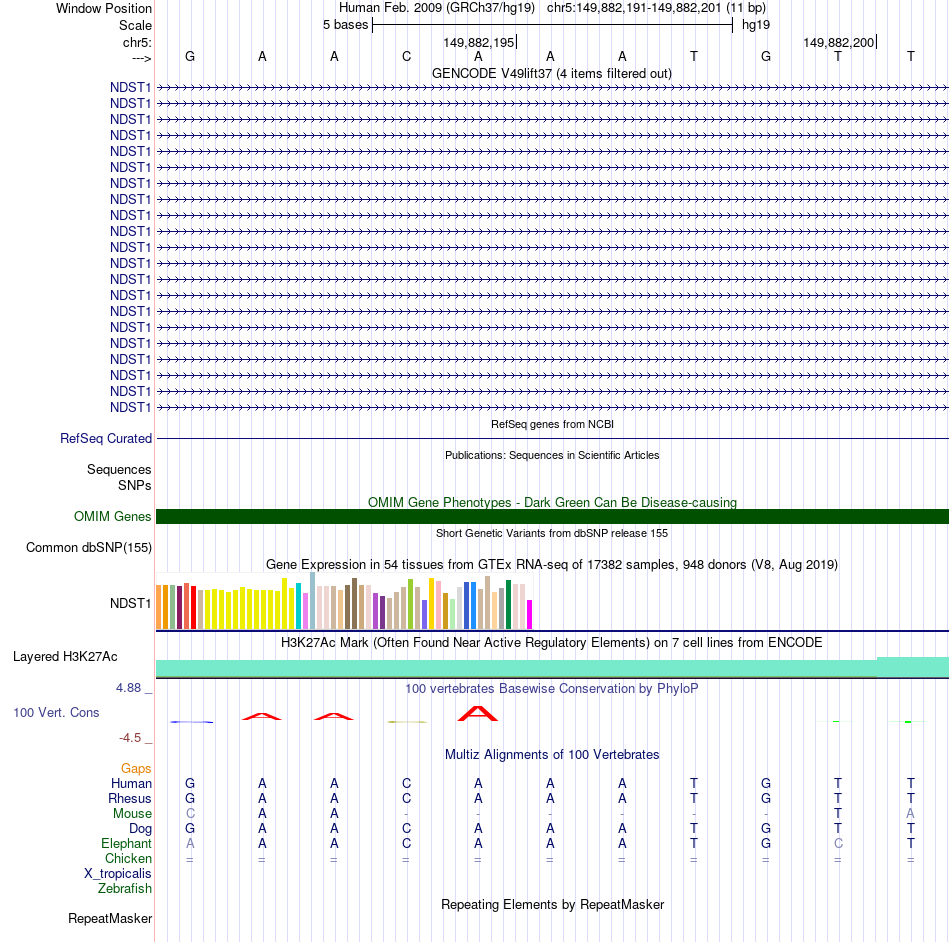Click the OMIM Genes track label
950x942 pixels.
112,516
